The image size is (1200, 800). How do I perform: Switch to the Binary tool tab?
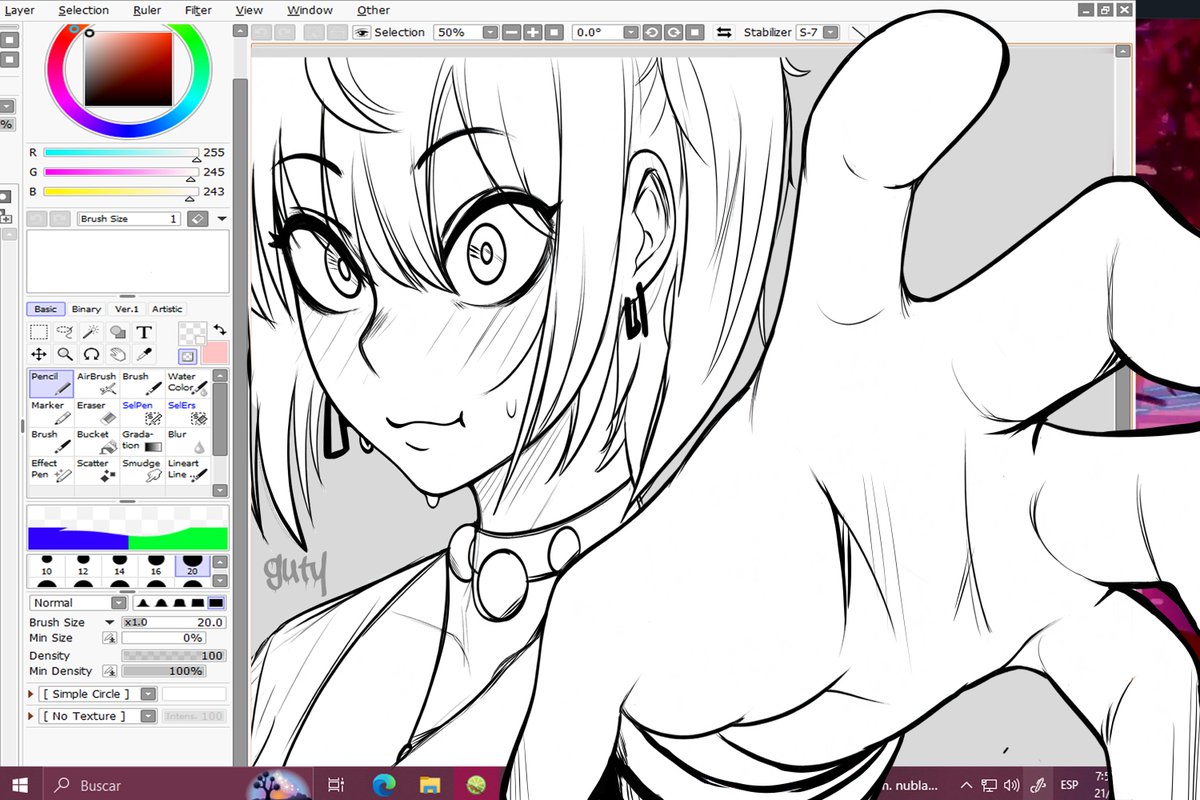[x=86, y=309]
